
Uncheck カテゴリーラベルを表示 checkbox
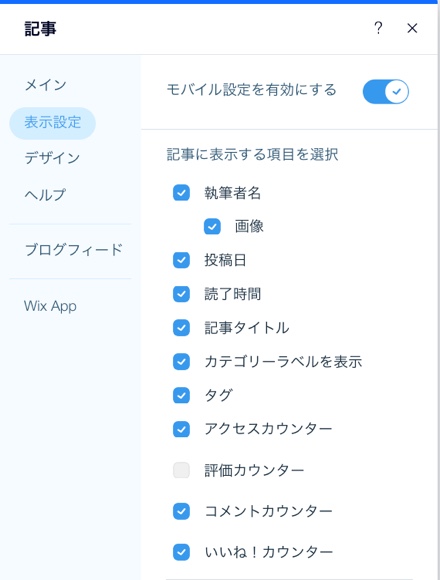click(181, 362)
